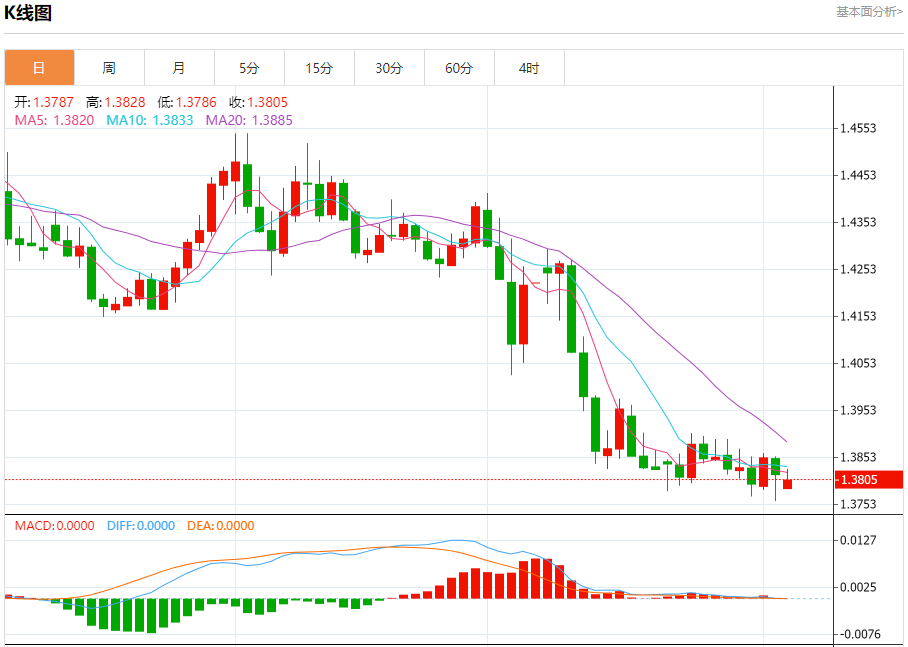Click the 1.4453 price axis label
The image size is (908, 647).
[x=858, y=175]
